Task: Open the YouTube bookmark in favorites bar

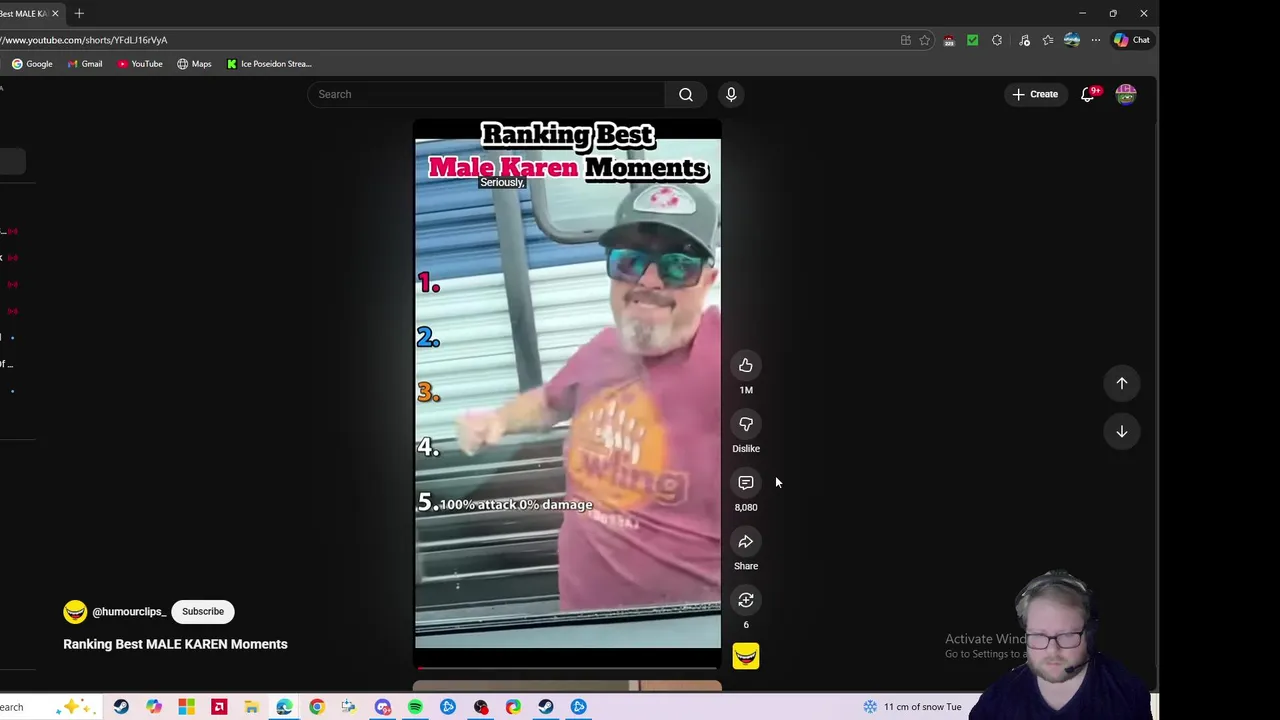Action: coord(139,64)
